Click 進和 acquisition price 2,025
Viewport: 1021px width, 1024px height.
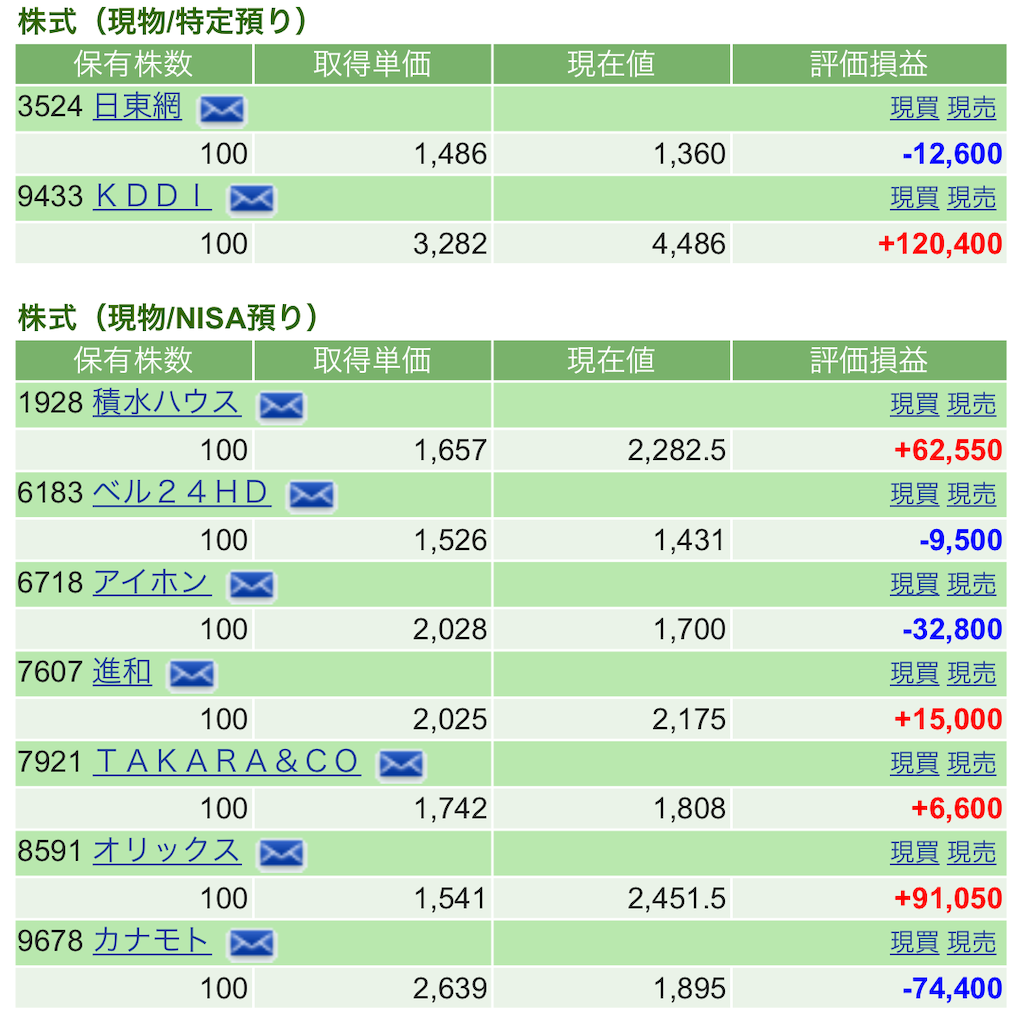click(x=450, y=720)
